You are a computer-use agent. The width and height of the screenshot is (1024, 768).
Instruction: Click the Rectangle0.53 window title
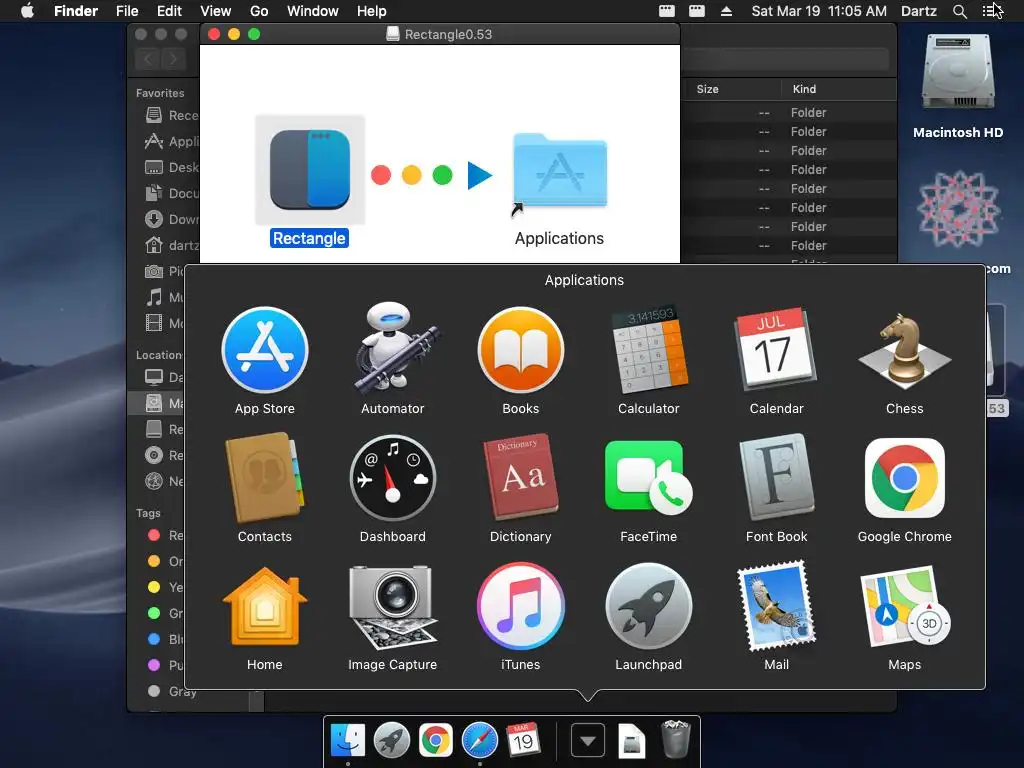coord(448,34)
